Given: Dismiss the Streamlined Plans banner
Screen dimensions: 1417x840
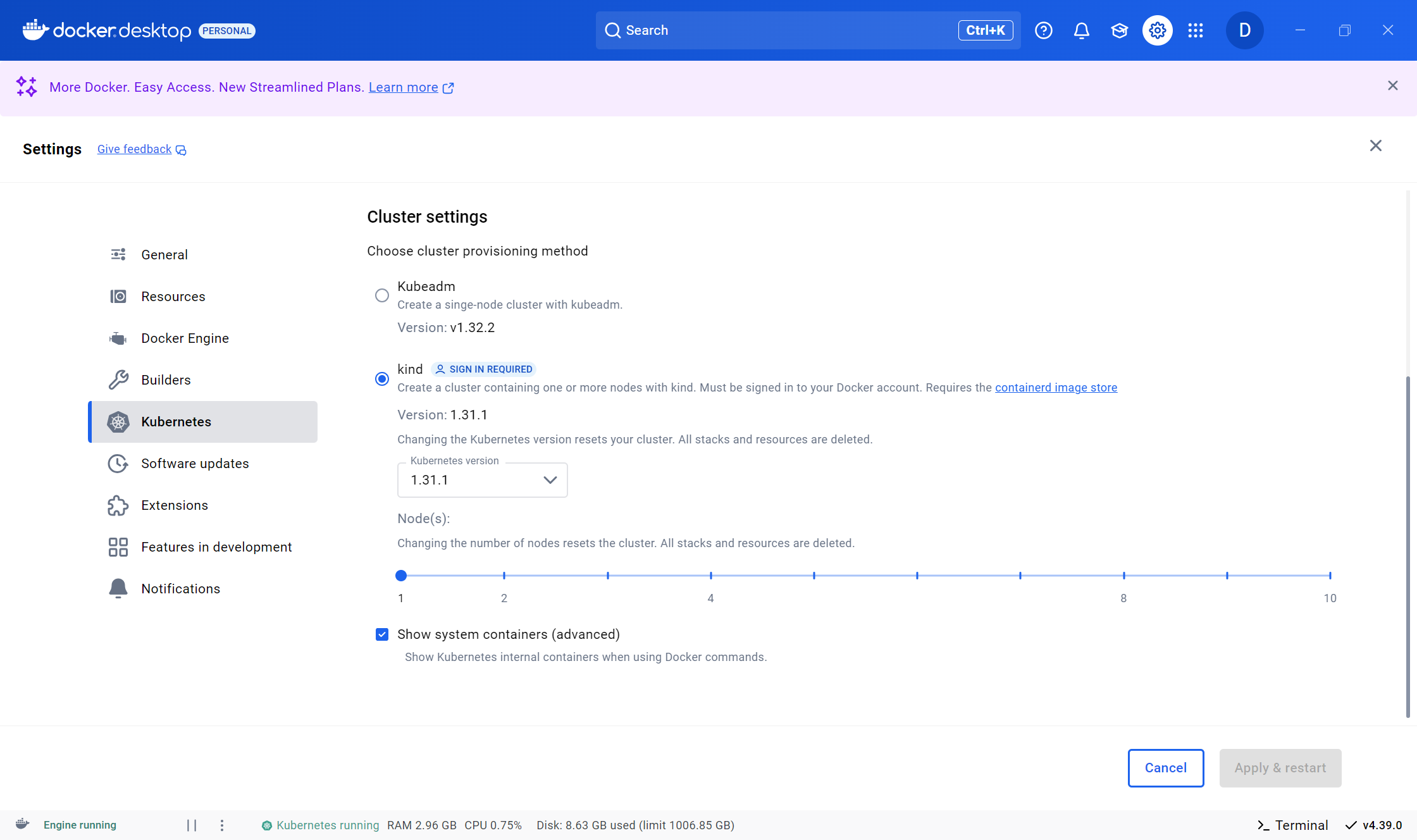Looking at the screenshot, I should 1393,86.
